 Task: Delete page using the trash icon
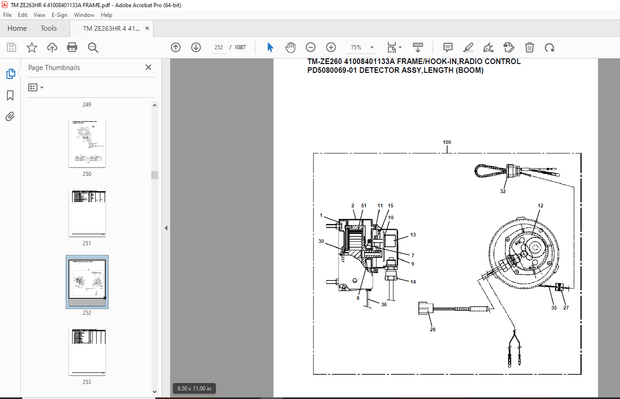pos(529,47)
